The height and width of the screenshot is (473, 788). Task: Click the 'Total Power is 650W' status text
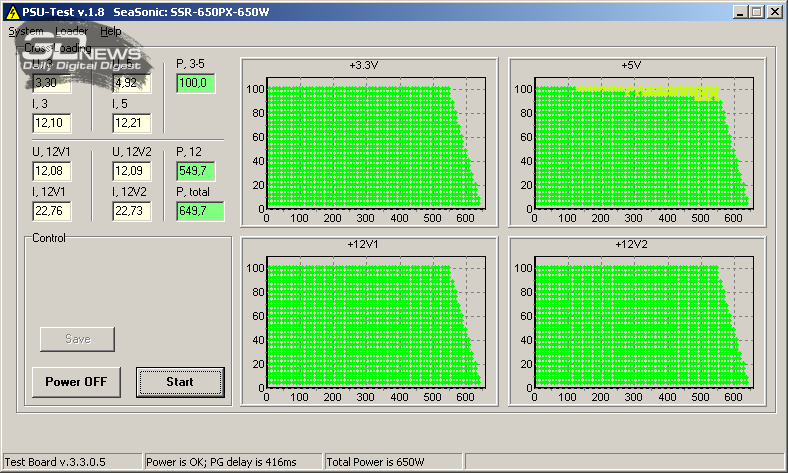tap(375, 462)
